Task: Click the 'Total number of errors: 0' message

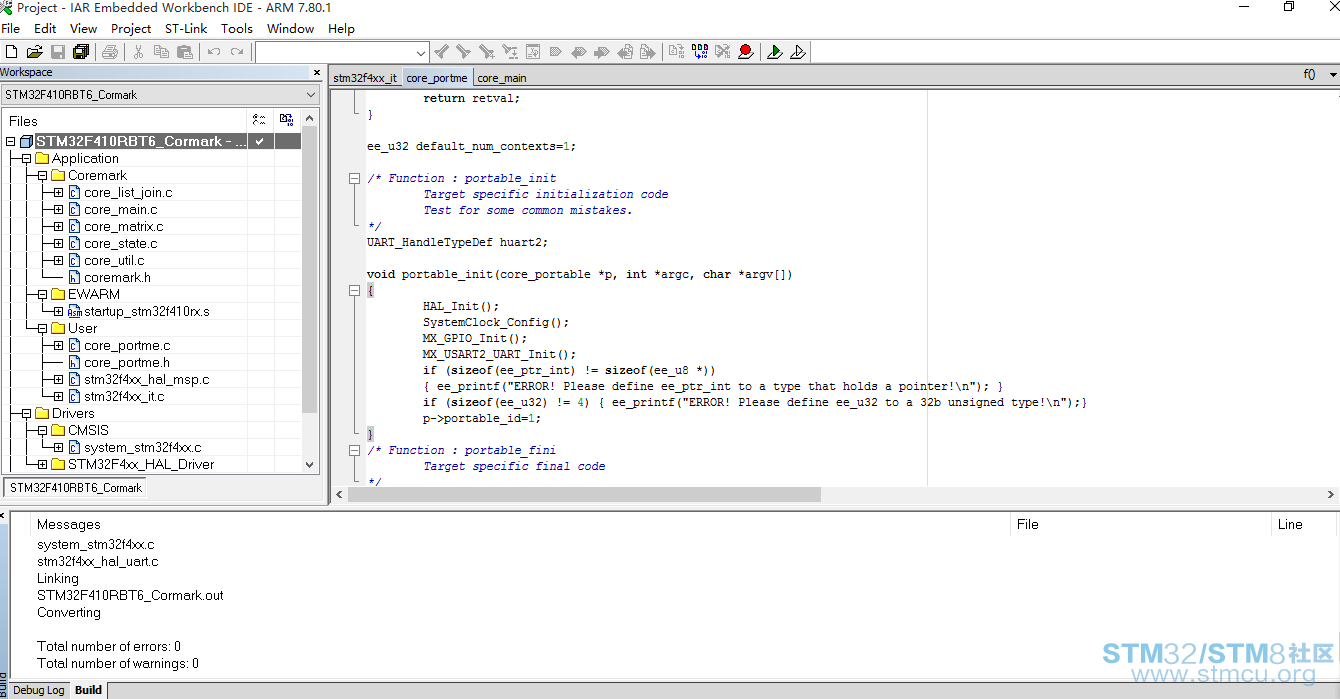Action: [109, 647]
